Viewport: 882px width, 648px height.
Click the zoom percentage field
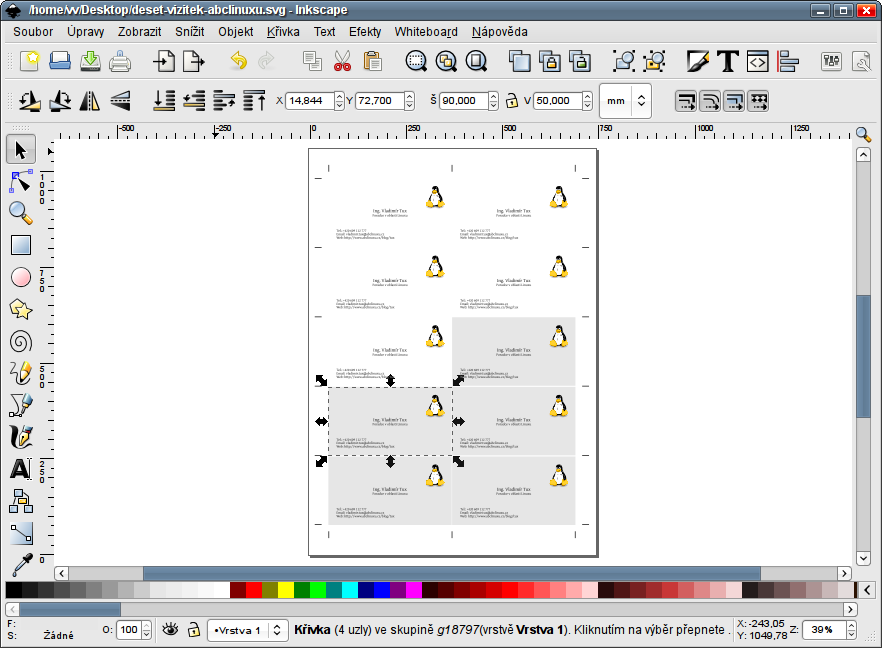click(825, 629)
